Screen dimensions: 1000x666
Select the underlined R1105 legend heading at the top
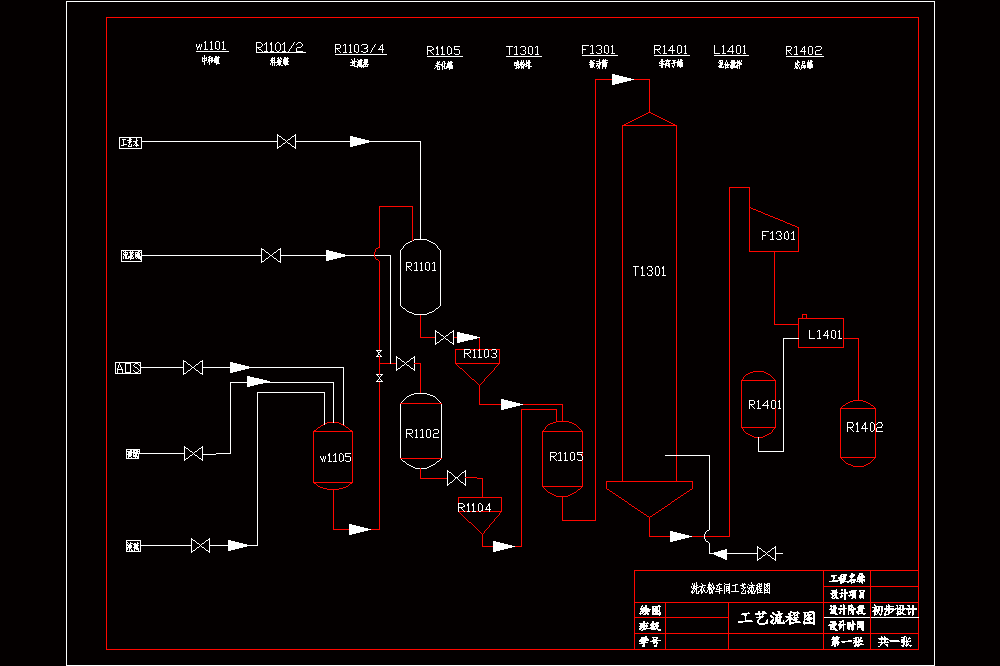click(x=443, y=50)
